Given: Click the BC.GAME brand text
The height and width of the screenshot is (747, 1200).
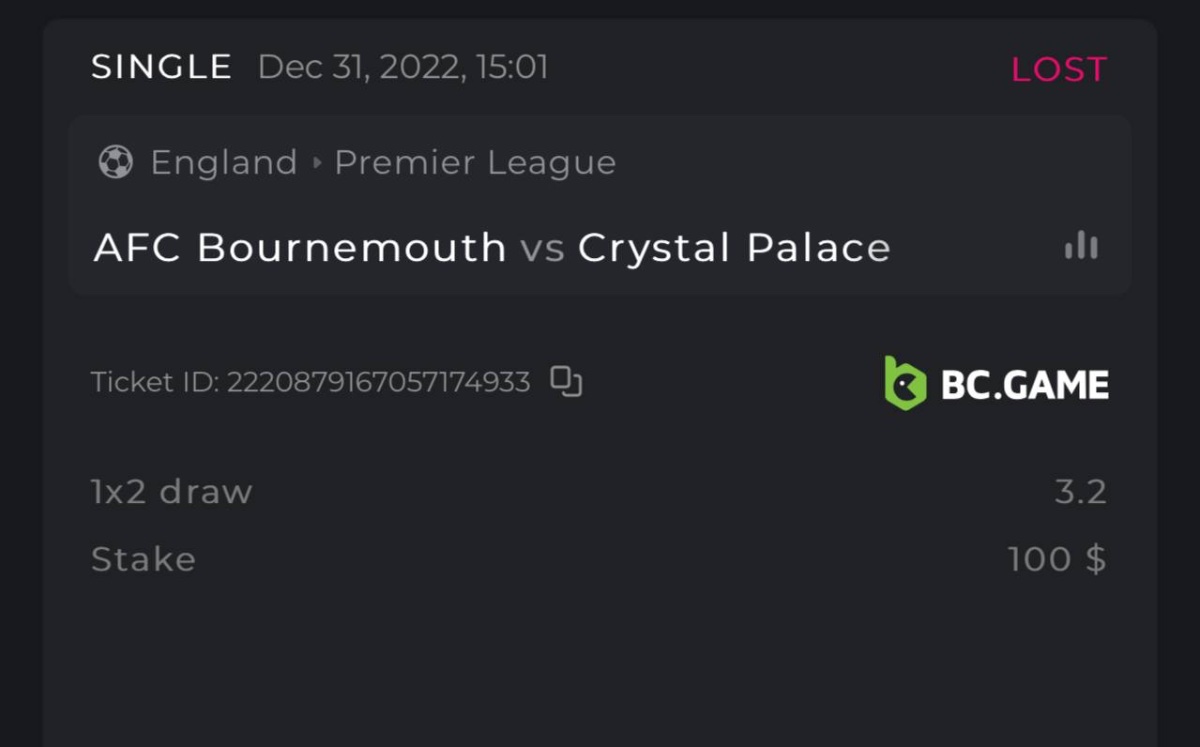Looking at the screenshot, I should 1024,385.
